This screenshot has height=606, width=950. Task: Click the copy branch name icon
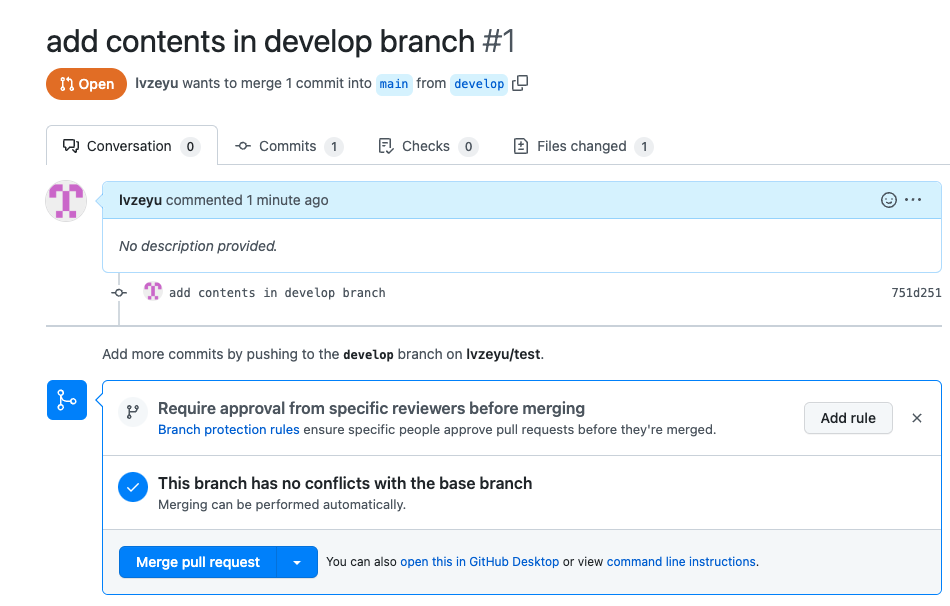click(520, 84)
